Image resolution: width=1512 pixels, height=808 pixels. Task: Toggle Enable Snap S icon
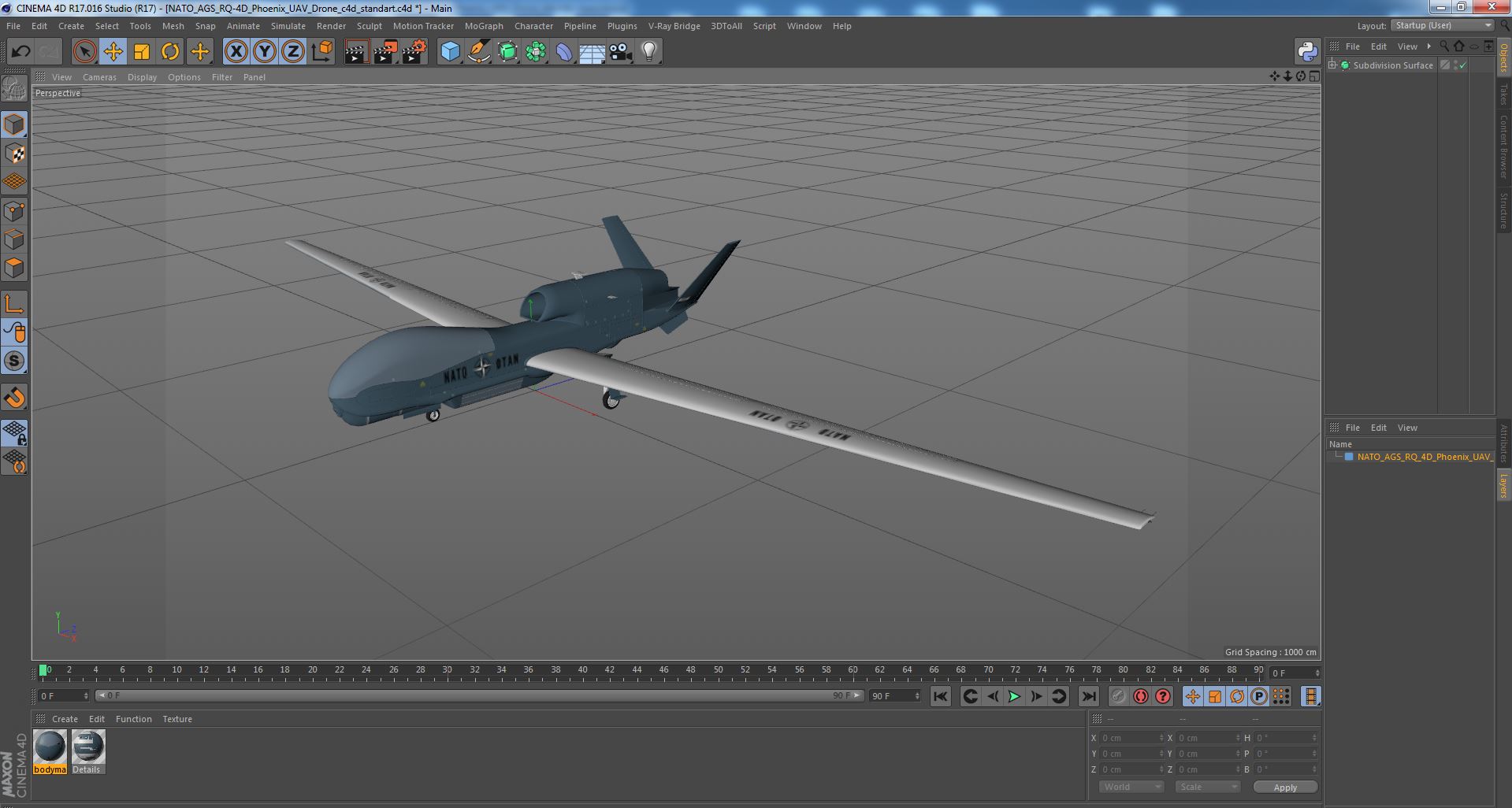pyautogui.click(x=14, y=361)
